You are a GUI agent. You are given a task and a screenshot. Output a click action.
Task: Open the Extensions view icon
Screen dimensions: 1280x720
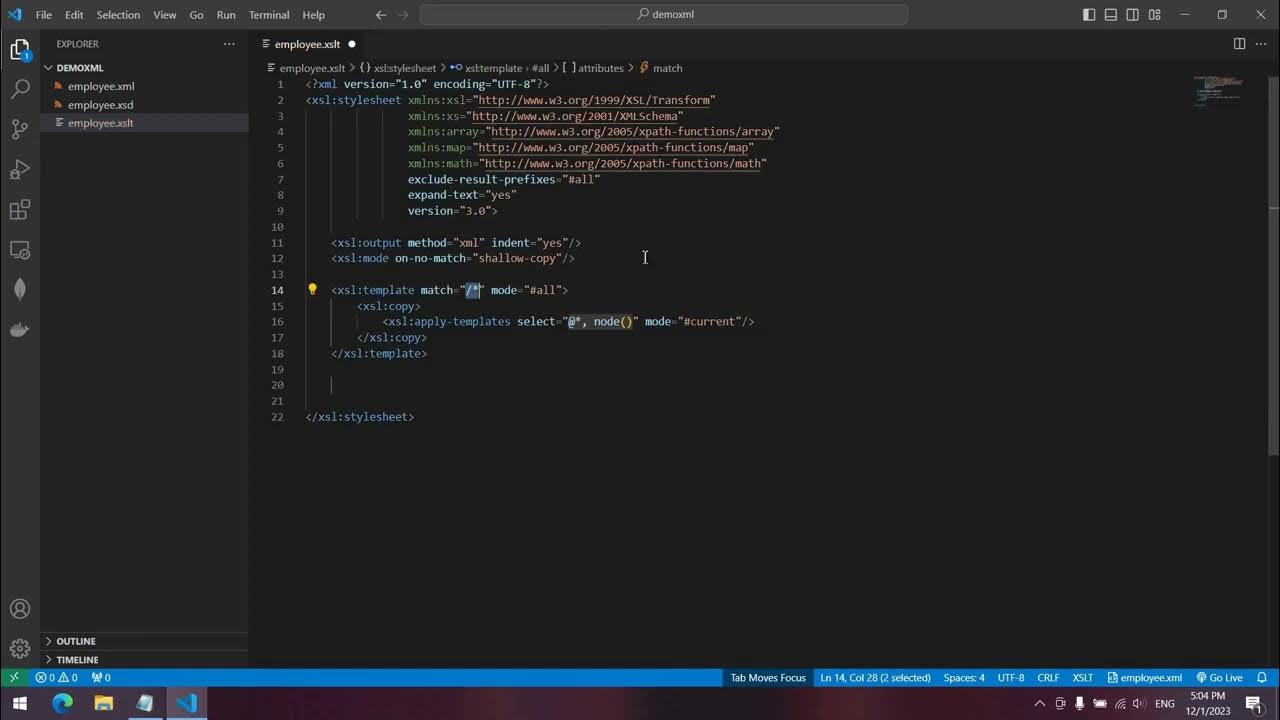(x=20, y=209)
